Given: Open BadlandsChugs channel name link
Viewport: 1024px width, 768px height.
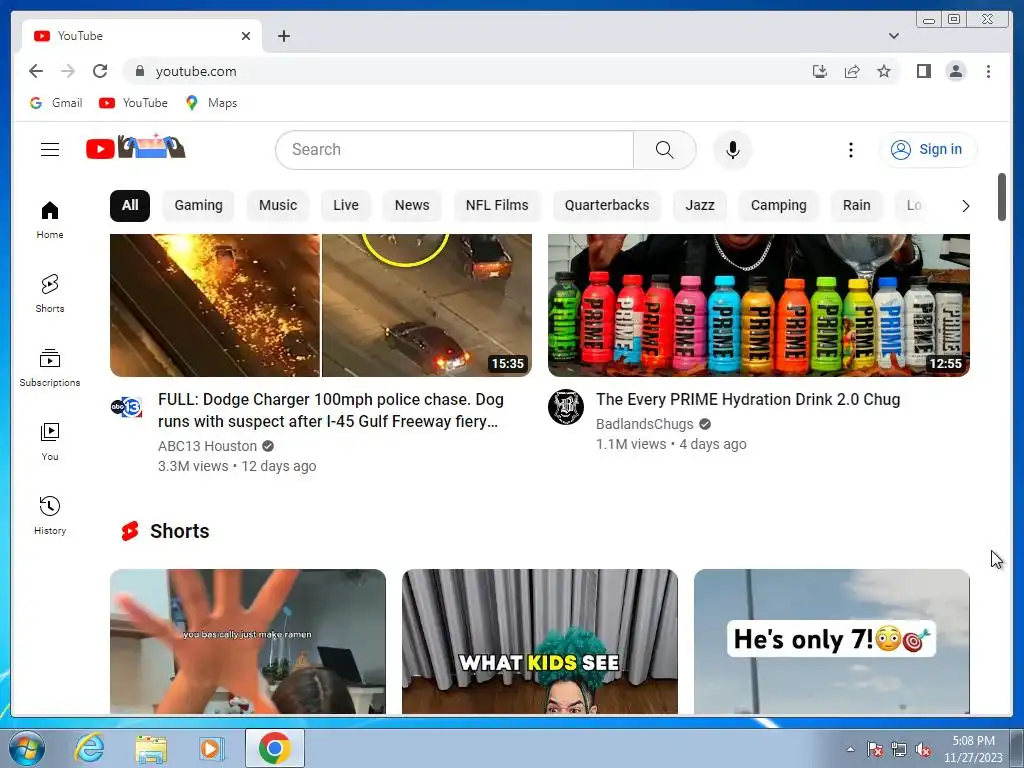Looking at the screenshot, I should (x=645, y=424).
